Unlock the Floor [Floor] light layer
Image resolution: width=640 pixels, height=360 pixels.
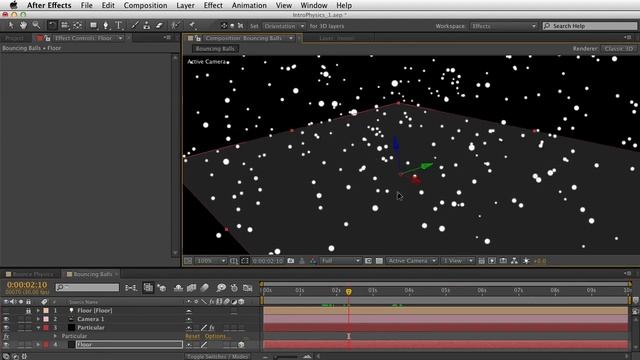(x=28, y=311)
